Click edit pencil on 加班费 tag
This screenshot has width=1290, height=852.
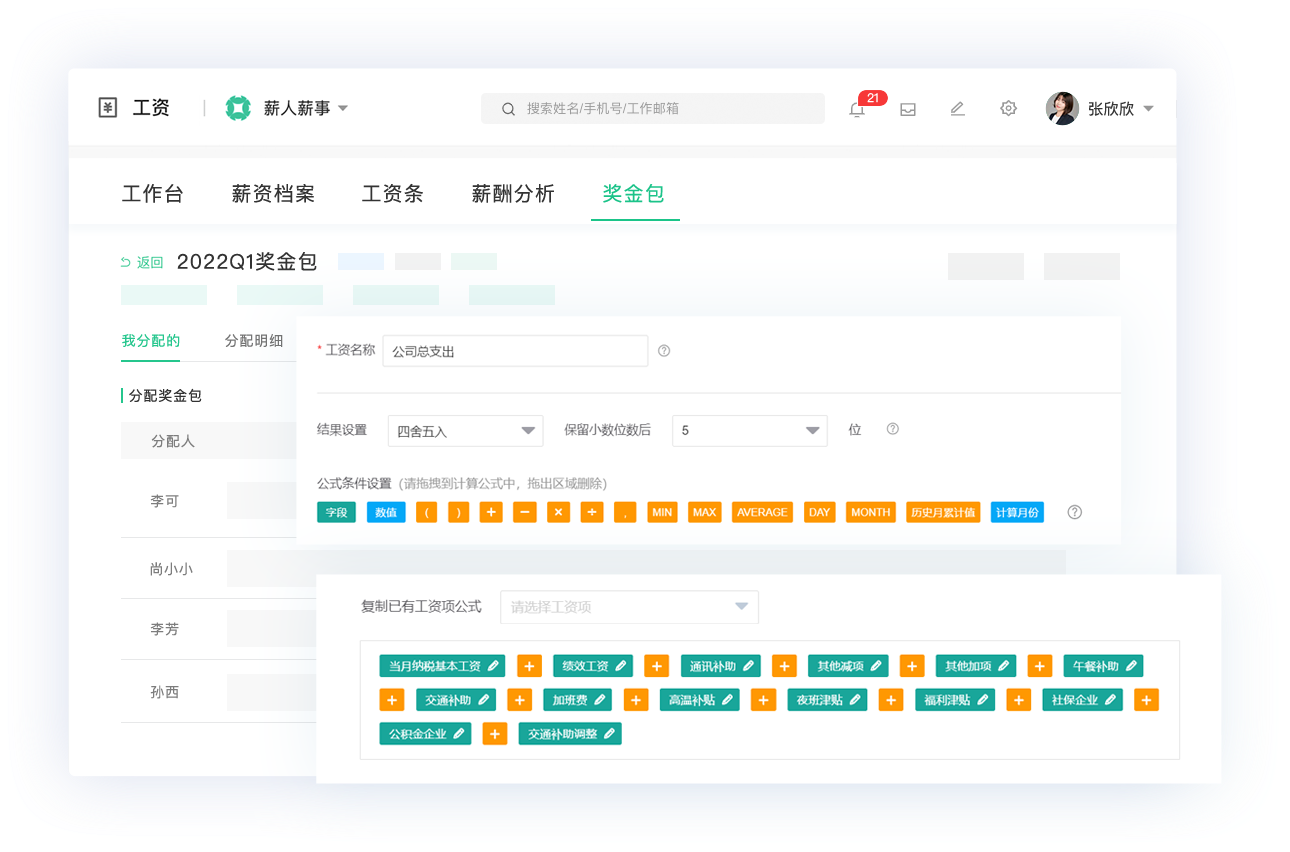click(x=602, y=700)
